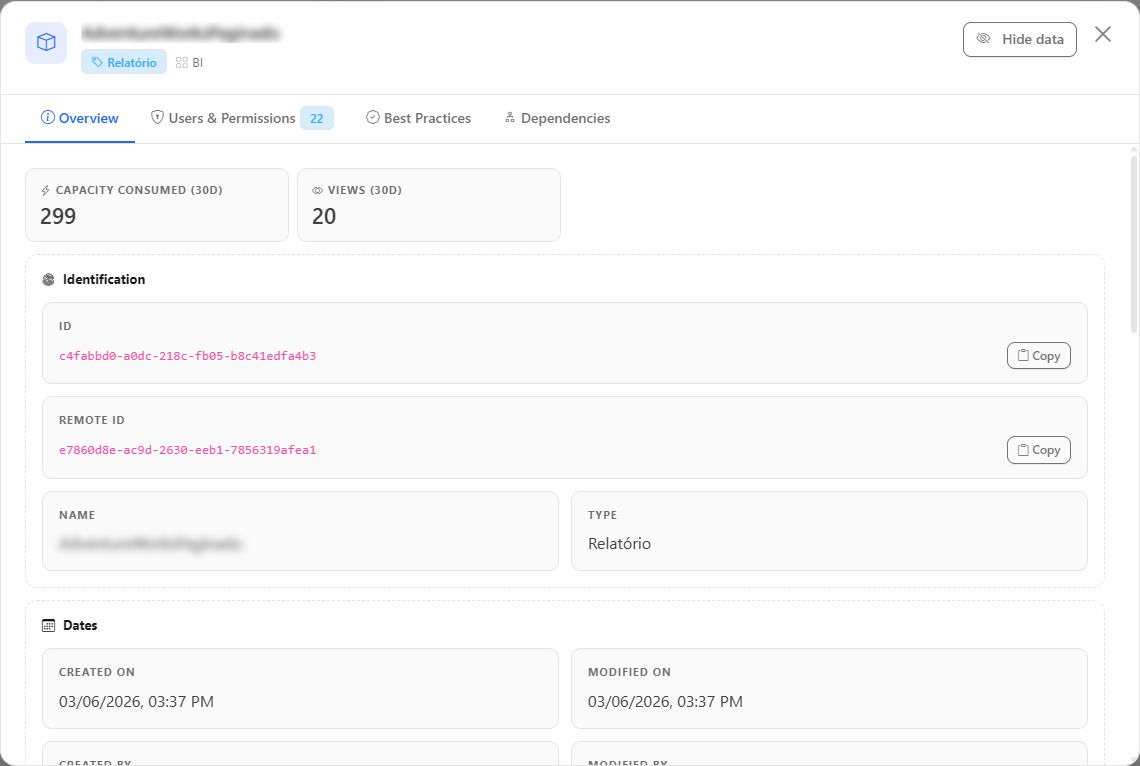
Task: Click the Views (30D) card
Action: tap(429, 205)
